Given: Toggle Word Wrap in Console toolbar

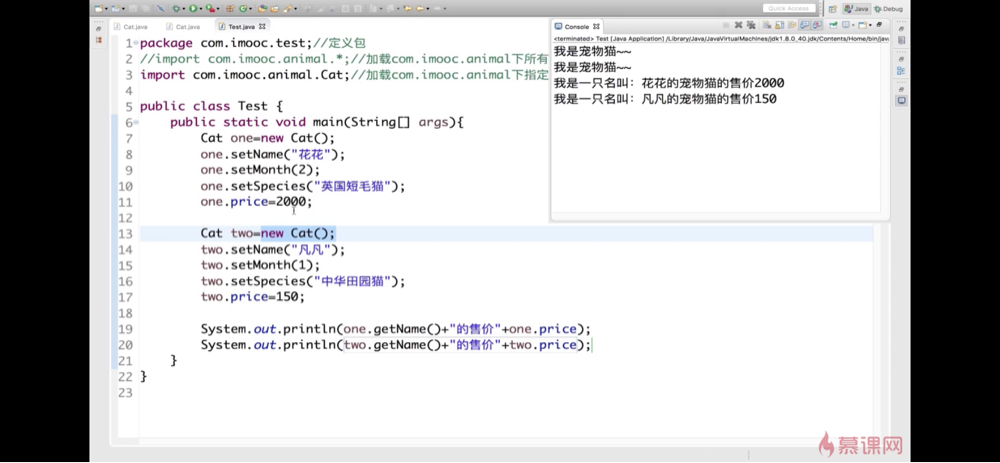Looking at the screenshot, I should point(792,26).
